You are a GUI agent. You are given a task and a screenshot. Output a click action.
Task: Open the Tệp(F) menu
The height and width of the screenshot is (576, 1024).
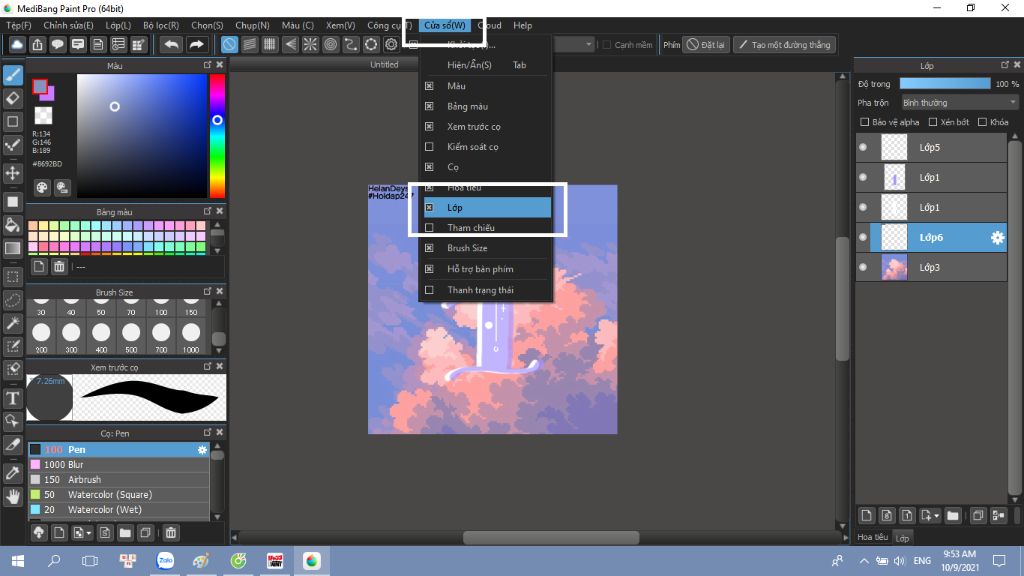18,25
